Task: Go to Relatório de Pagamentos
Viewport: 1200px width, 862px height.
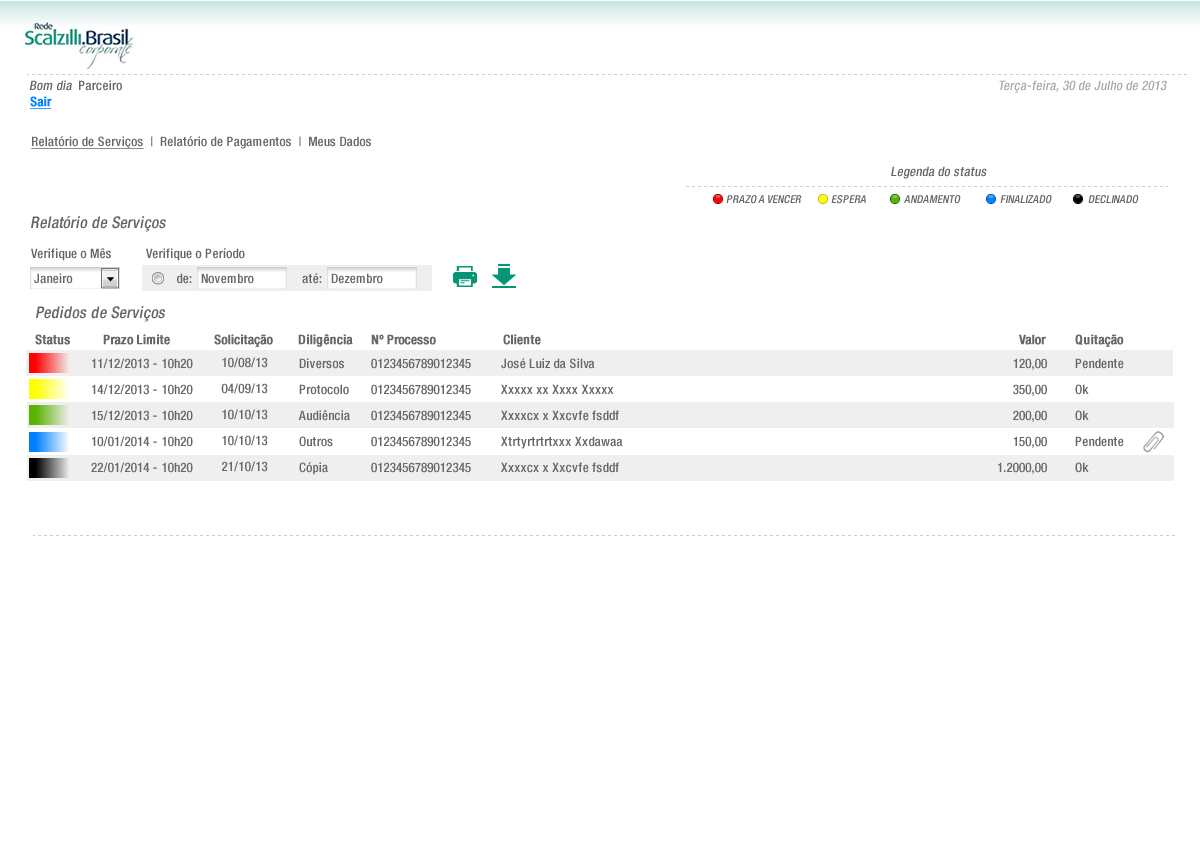Action: (x=225, y=142)
